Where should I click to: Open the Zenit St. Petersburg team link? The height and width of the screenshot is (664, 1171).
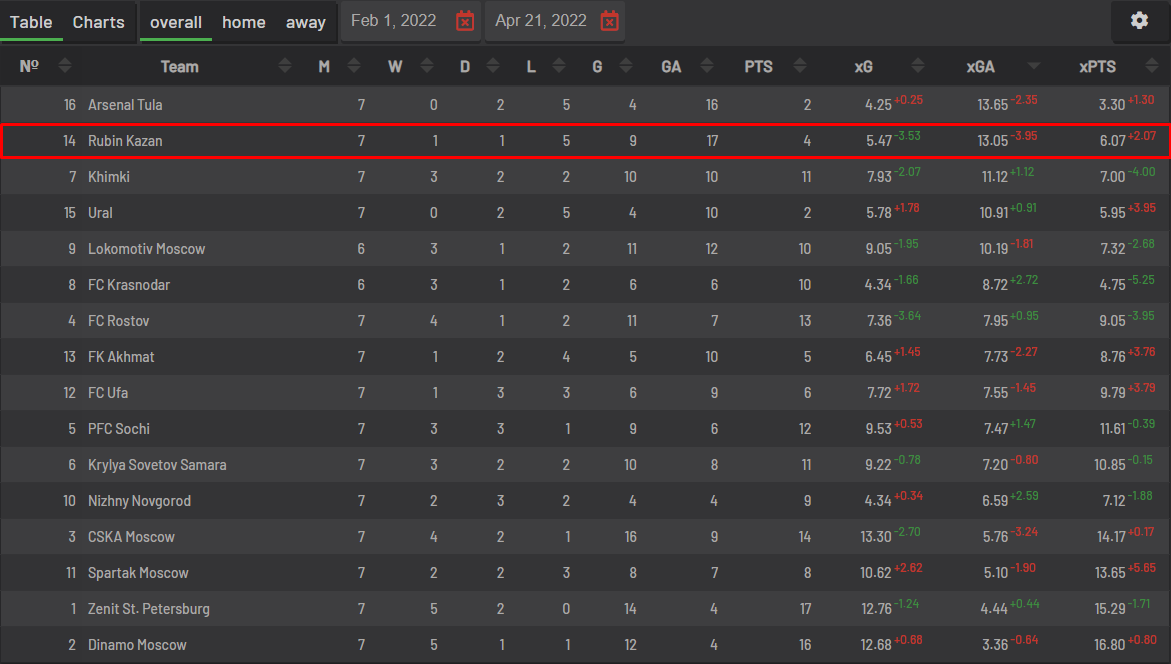[149, 609]
